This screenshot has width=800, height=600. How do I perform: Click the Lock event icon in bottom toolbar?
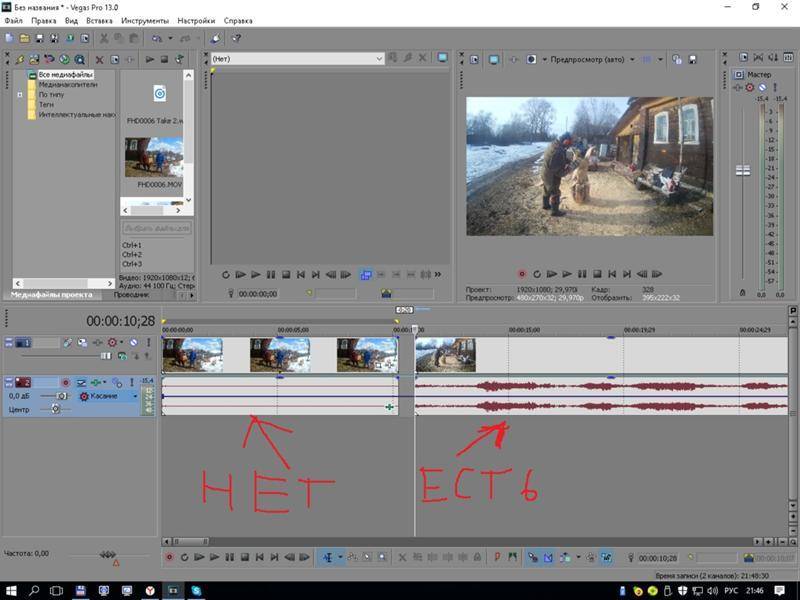pos(477,557)
